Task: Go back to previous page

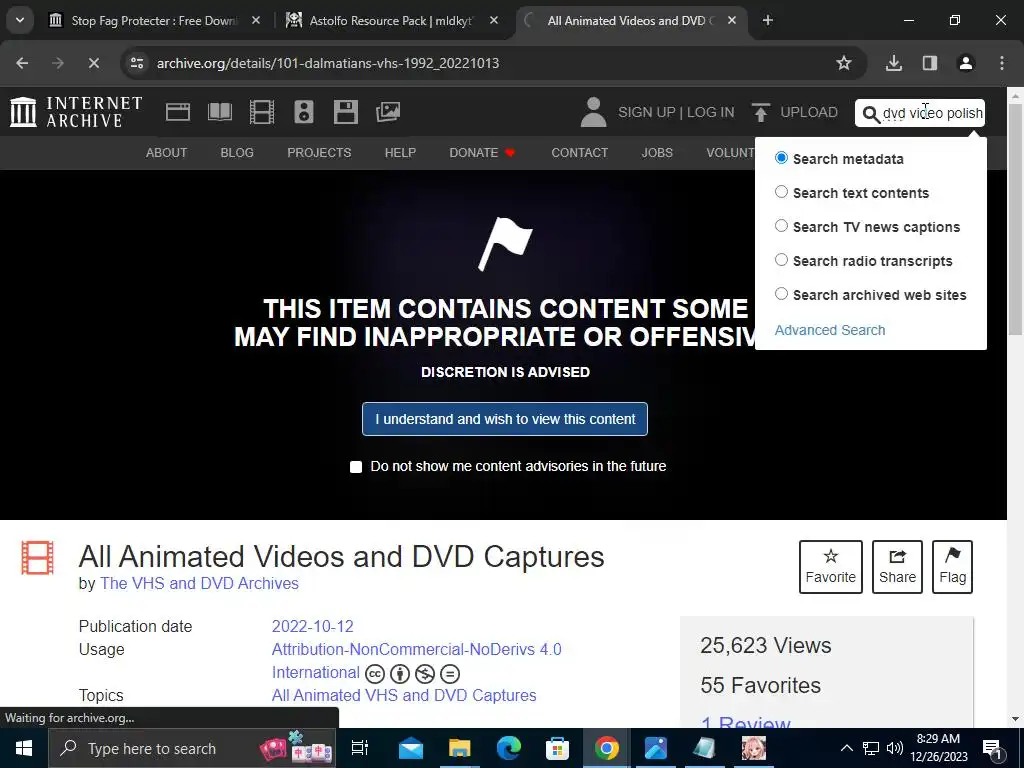Action: pos(22,63)
